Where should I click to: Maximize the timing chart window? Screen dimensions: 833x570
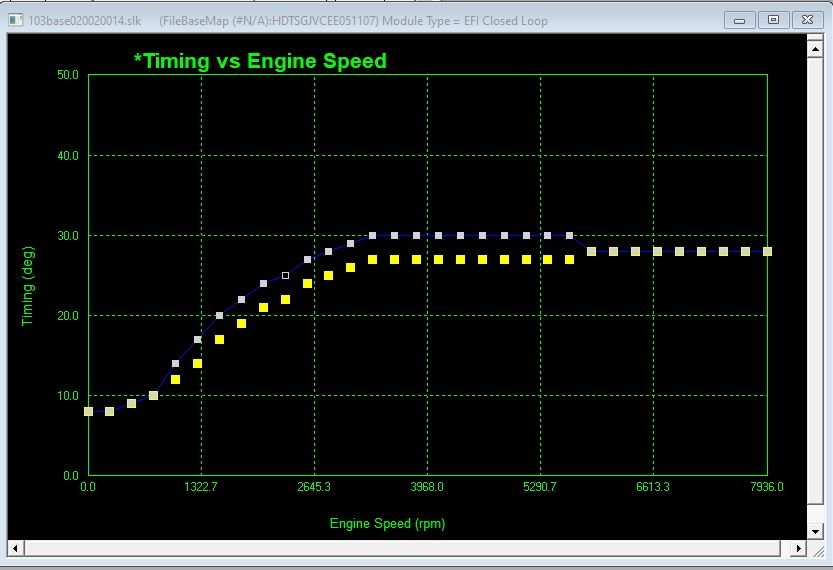pyautogui.click(x=773, y=19)
